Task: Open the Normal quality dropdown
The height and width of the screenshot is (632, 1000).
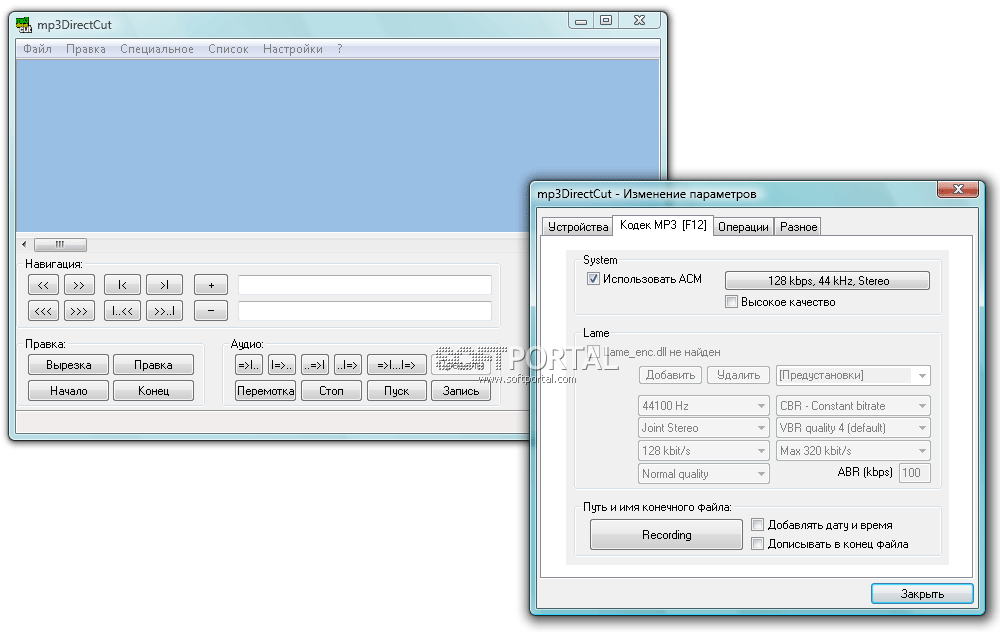Action: [x=704, y=474]
